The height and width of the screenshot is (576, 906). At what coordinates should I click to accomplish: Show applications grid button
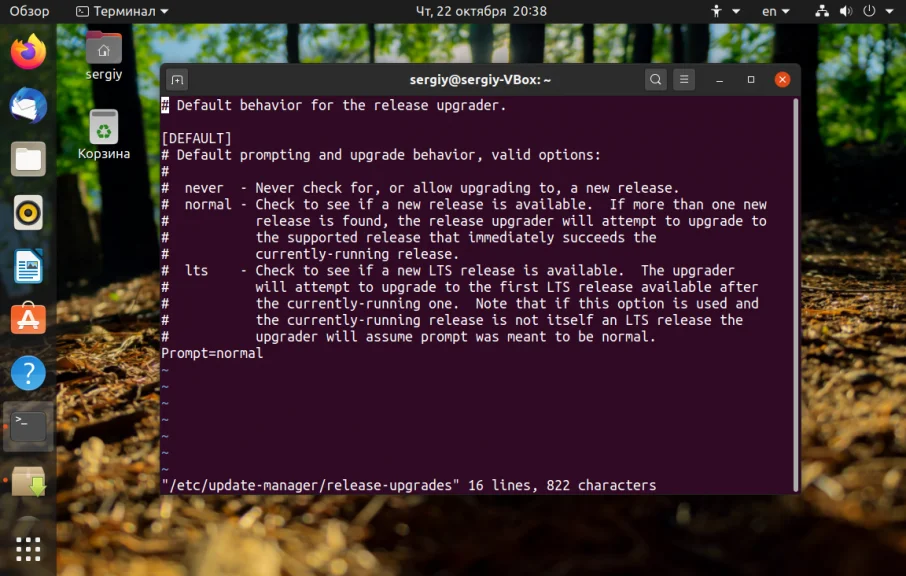(28, 548)
